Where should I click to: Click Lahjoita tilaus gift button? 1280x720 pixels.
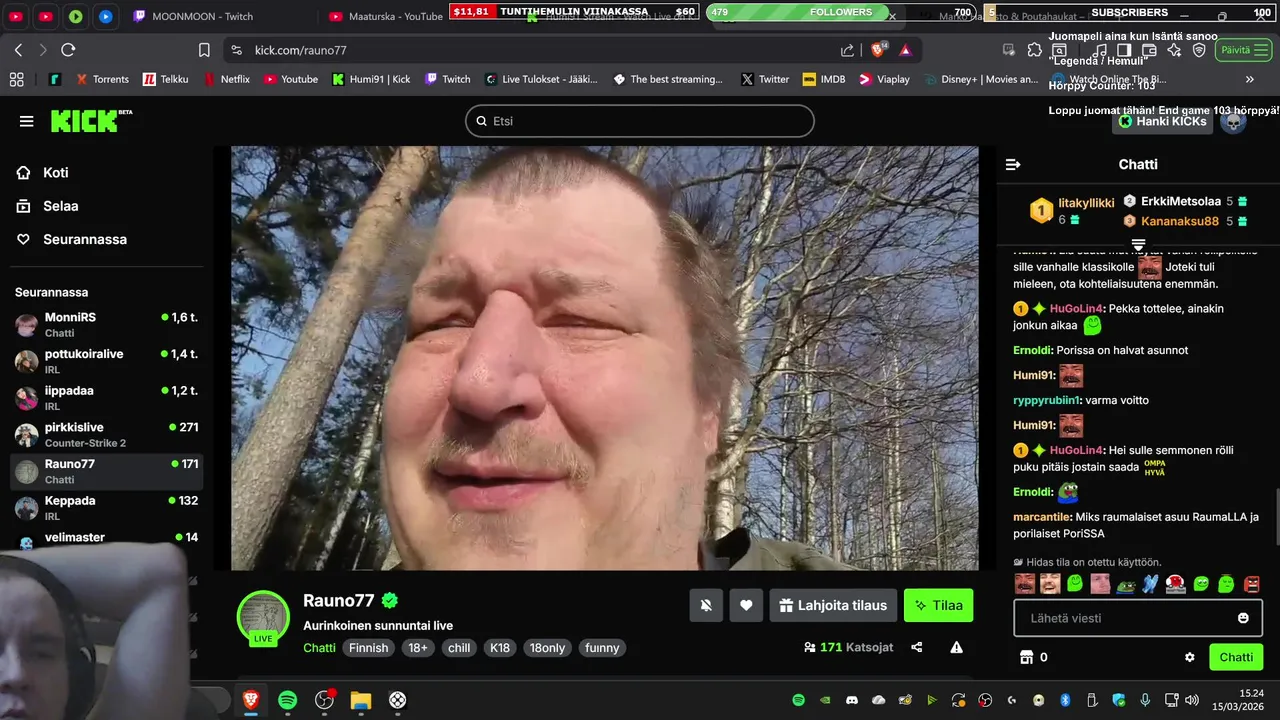tap(833, 605)
